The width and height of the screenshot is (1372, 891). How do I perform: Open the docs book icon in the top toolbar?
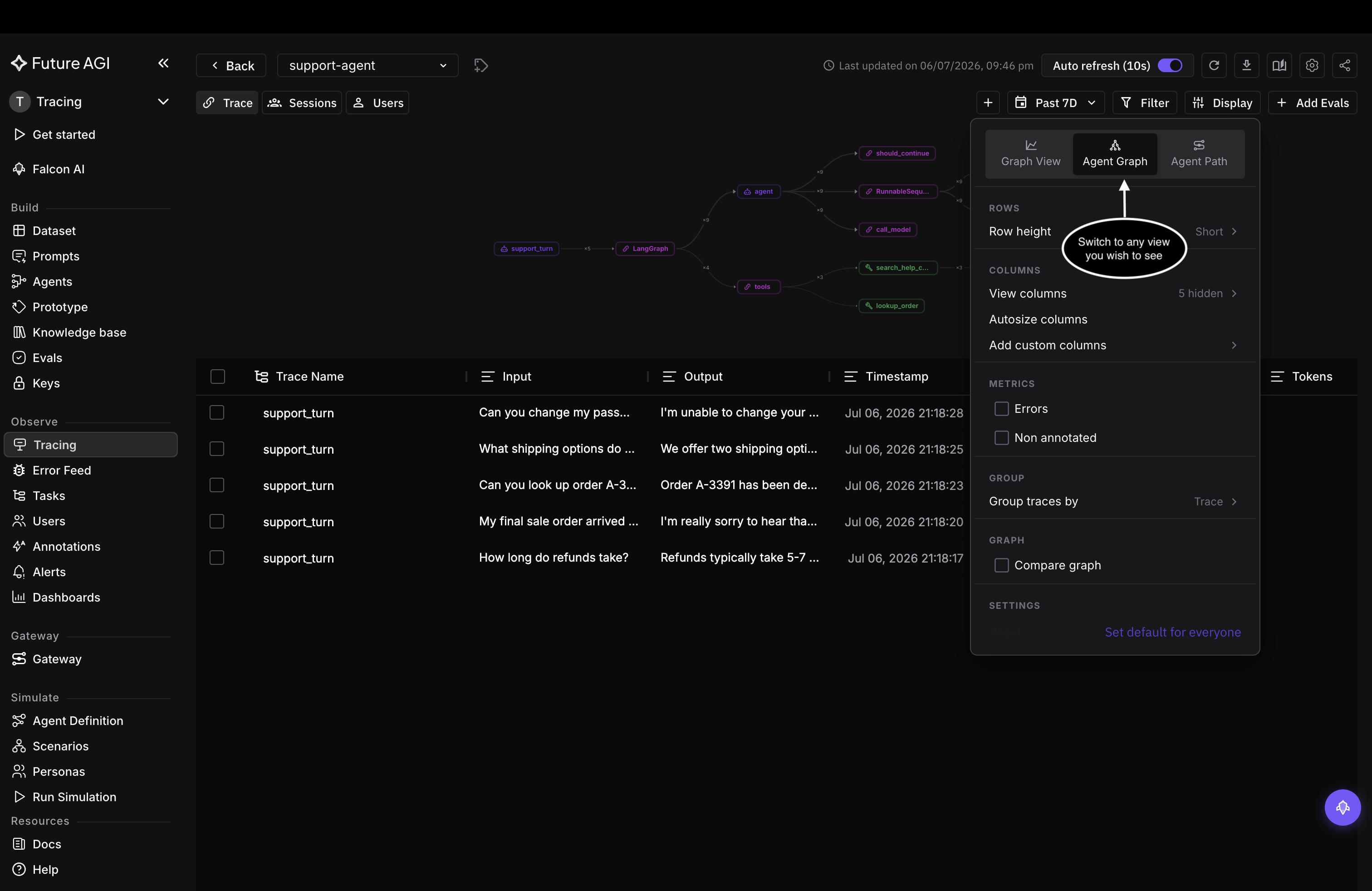[x=1279, y=66]
